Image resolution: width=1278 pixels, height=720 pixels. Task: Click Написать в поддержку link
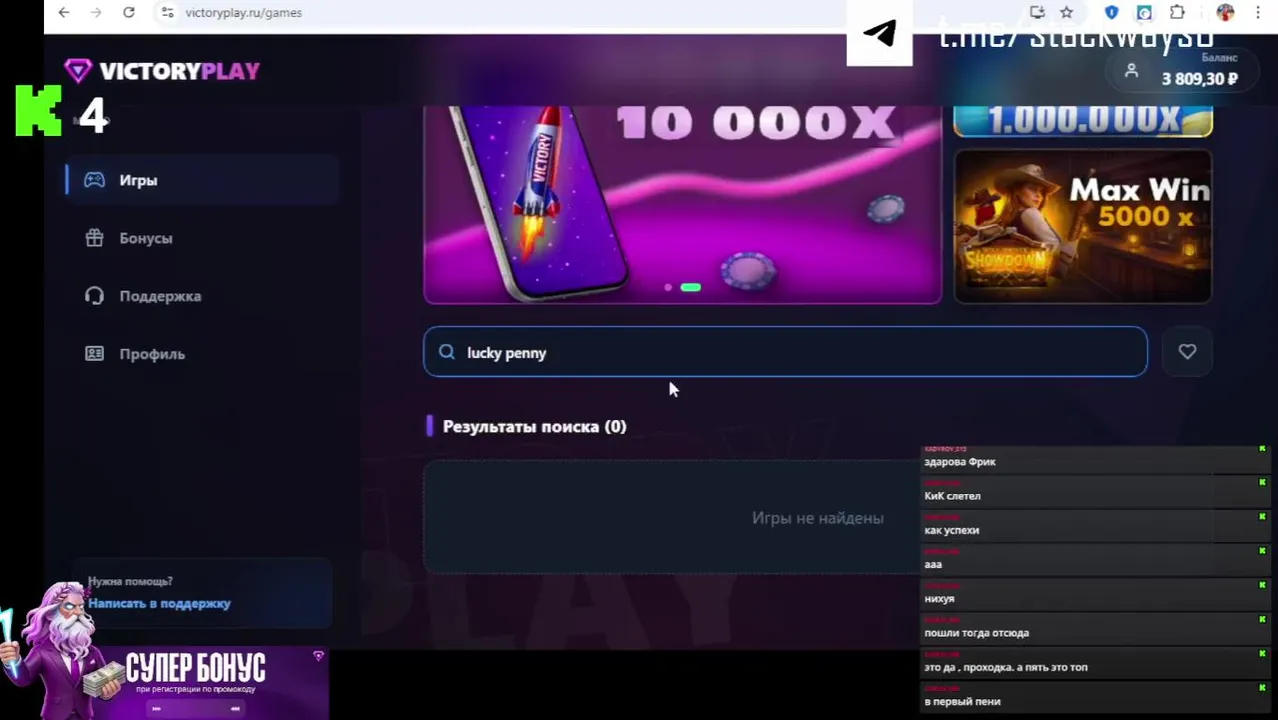click(x=159, y=603)
